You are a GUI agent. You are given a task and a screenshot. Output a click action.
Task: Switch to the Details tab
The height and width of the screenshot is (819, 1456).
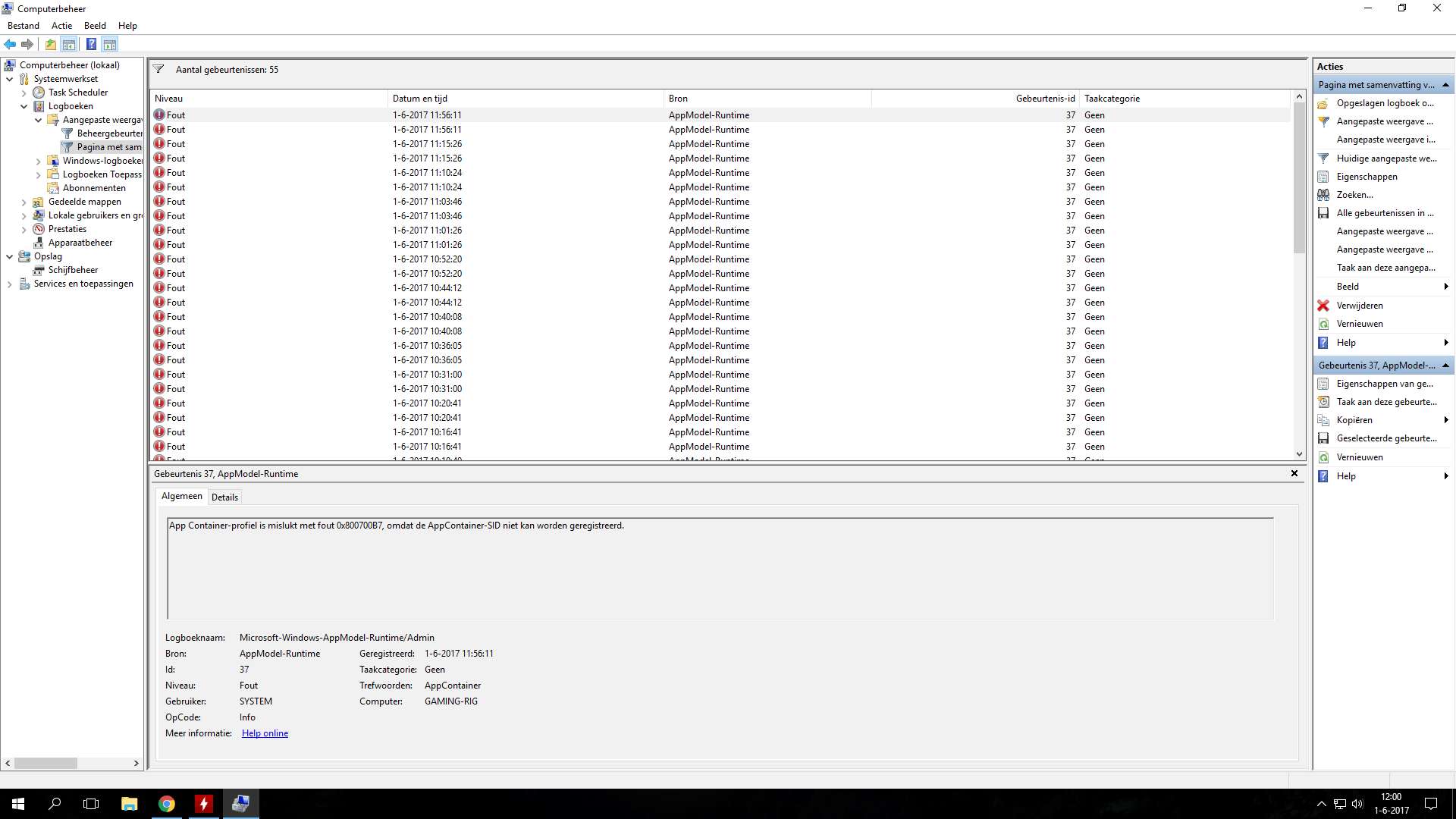pos(224,497)
